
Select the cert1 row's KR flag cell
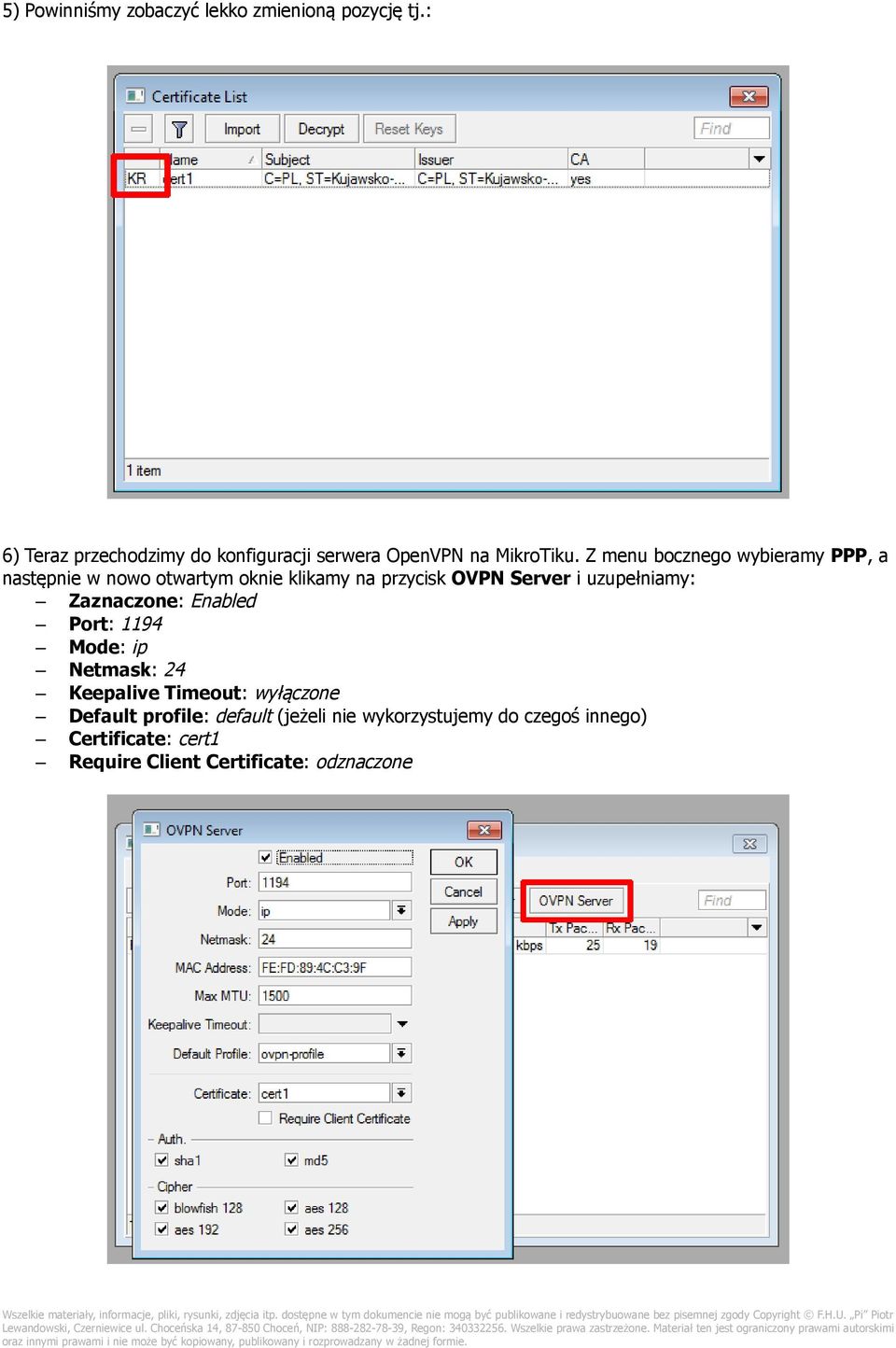click(137, 178)
